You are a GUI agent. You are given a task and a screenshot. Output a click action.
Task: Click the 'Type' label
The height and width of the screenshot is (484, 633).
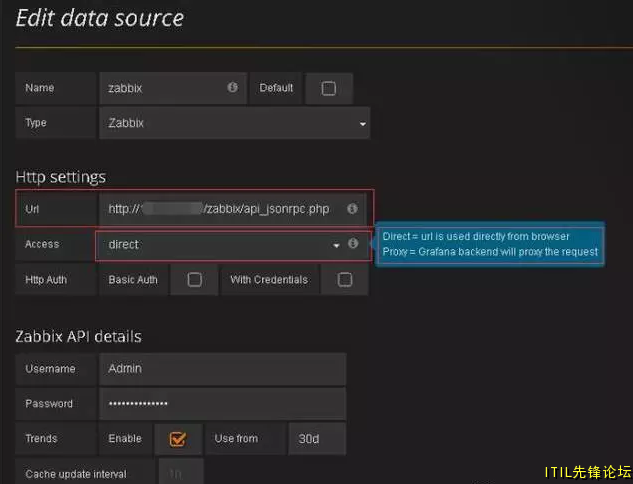pyautogui.click(x=36, y=123)
